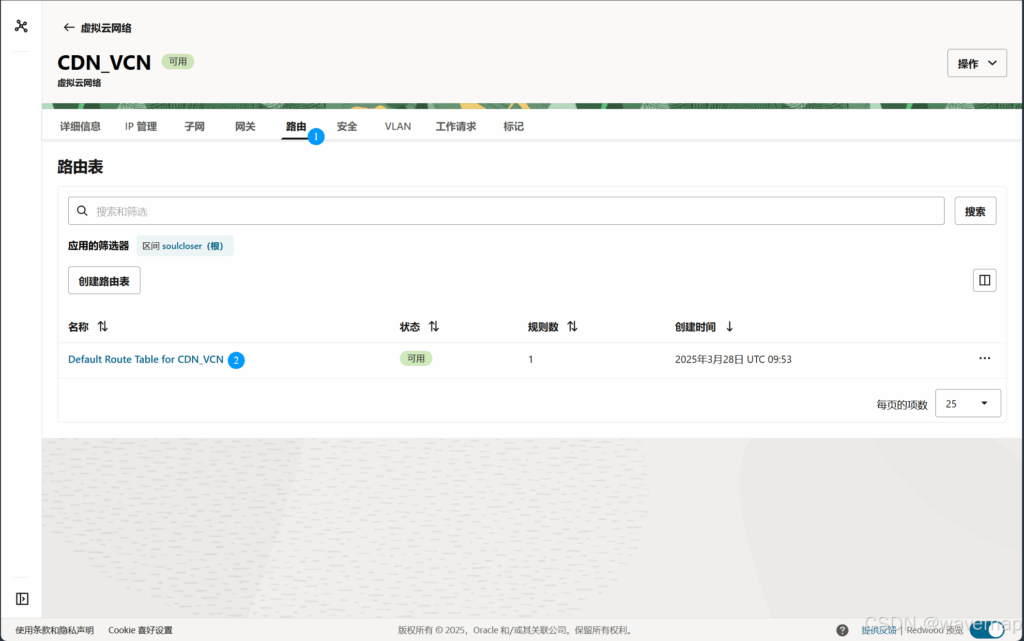
Task: Open Cookie 喜好设置 footer link
Action: click(x=140, y=630)
